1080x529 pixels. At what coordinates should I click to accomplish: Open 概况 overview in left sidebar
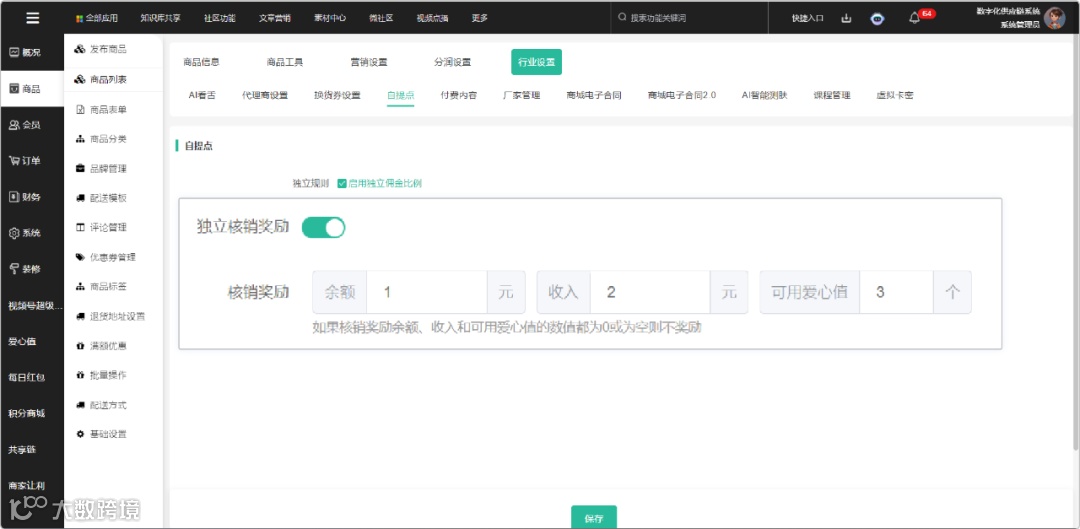[32, 52]
